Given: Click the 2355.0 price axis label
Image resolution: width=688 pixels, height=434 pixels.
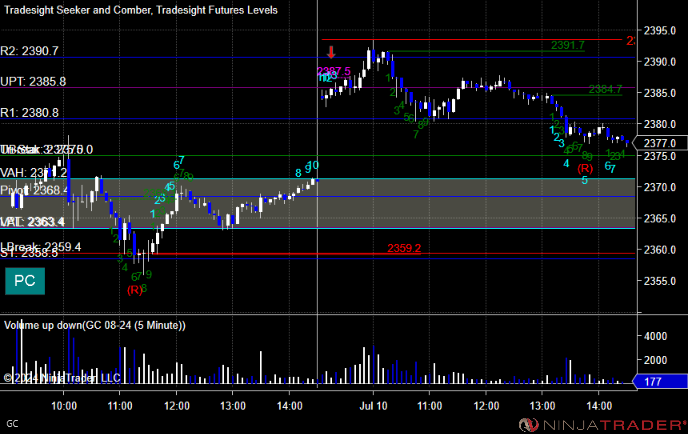Looking at the screenshot, I should 660,281.
